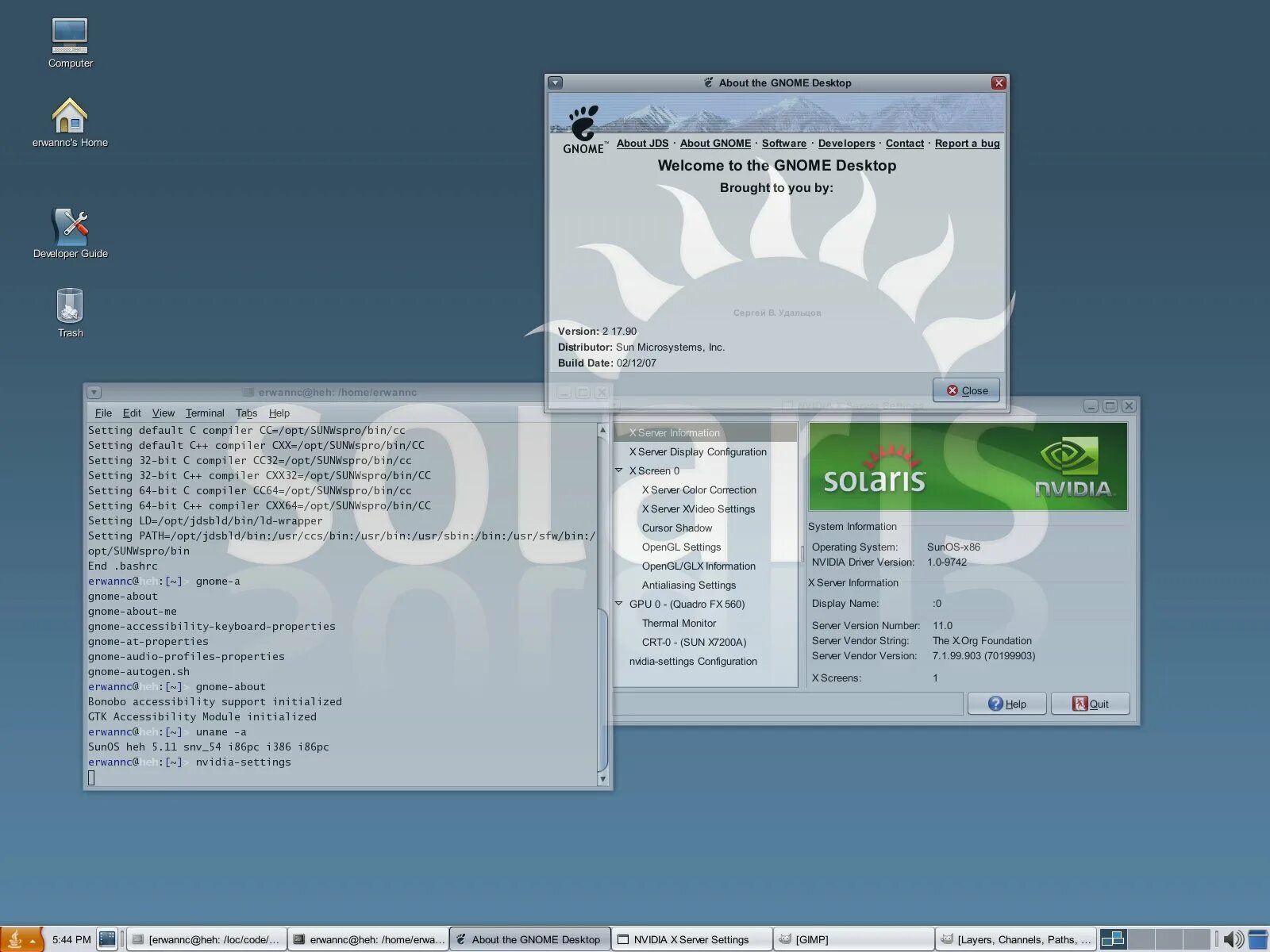Click the Report a bug link

click(x=967, y=144)
